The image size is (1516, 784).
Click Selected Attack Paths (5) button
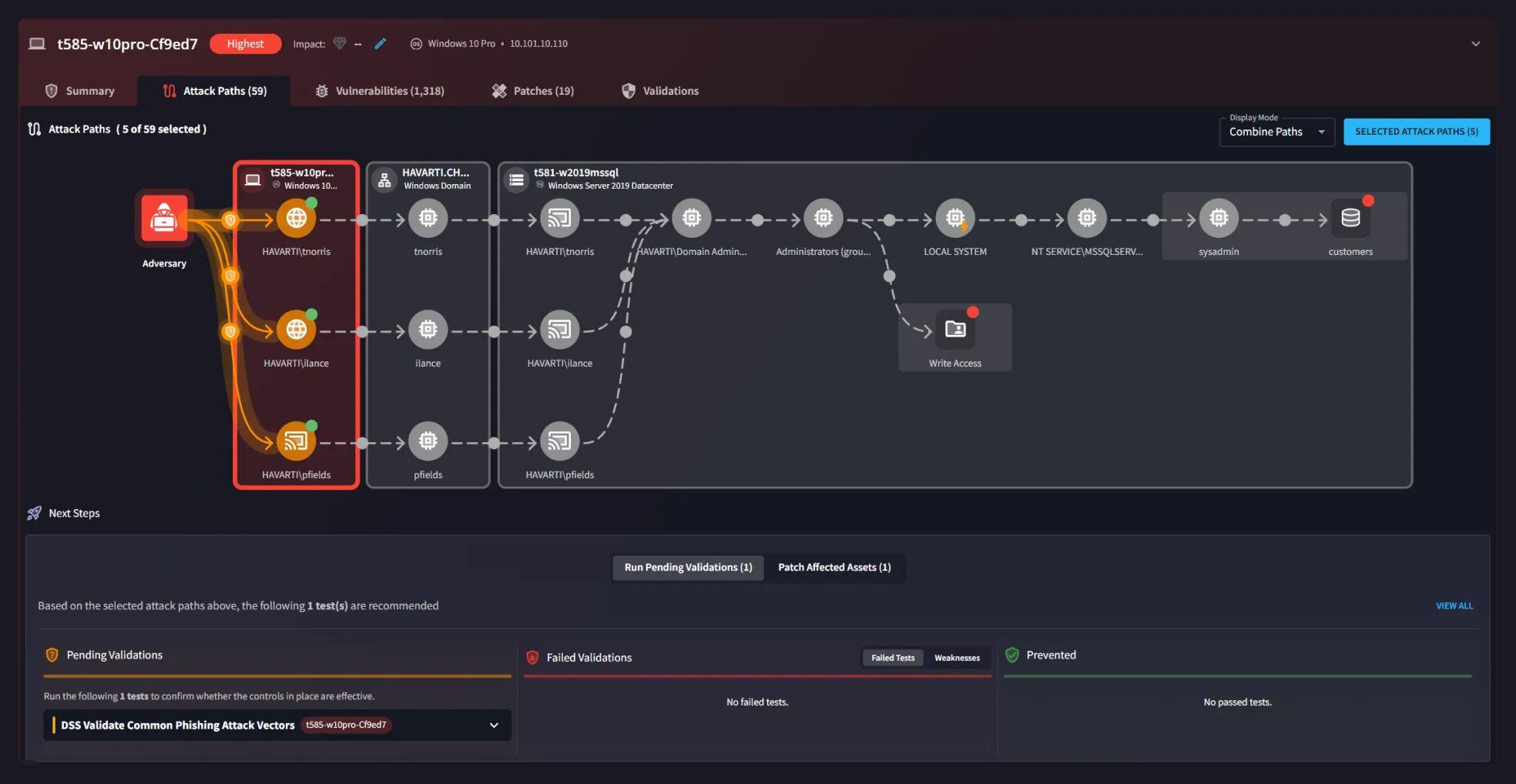tap(1416, 132)
